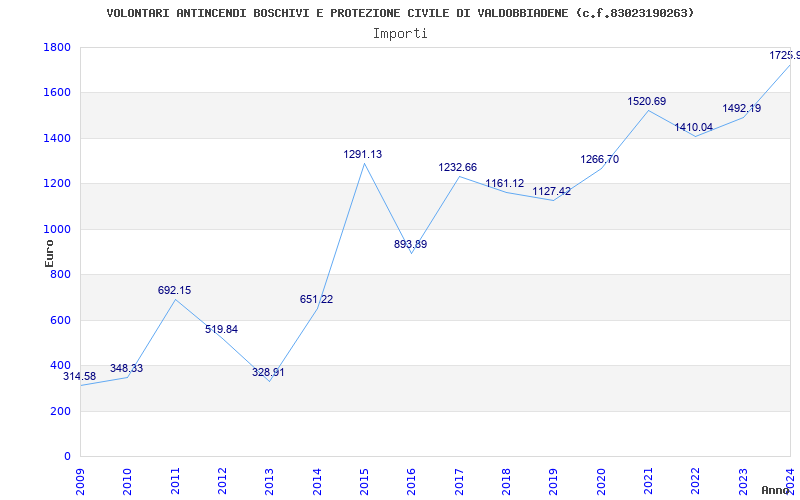Click the x-axis year 2018
Viewport: 800px width, 500px height.
coord(506,481)
